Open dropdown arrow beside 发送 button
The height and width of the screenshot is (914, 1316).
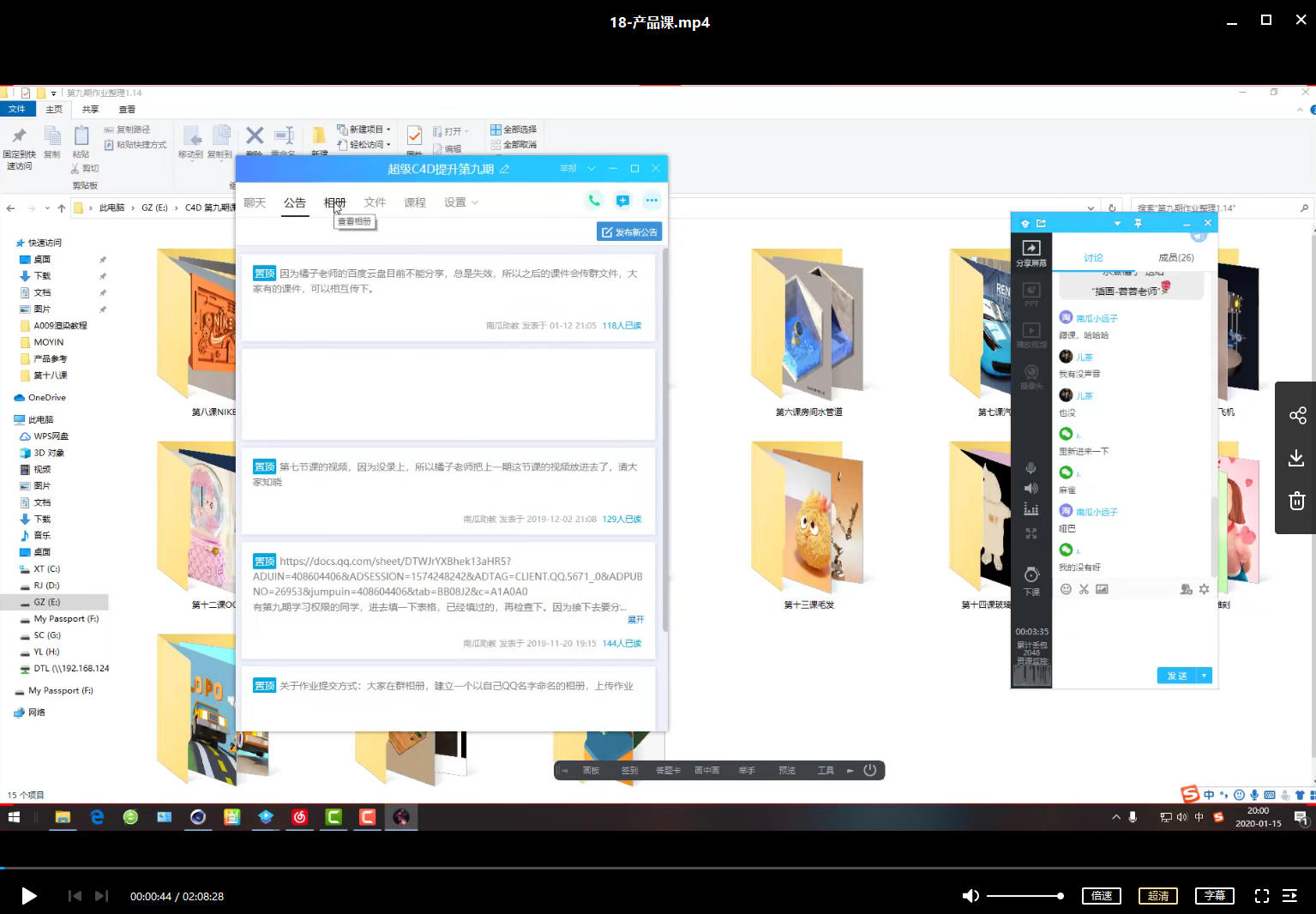1205,676
